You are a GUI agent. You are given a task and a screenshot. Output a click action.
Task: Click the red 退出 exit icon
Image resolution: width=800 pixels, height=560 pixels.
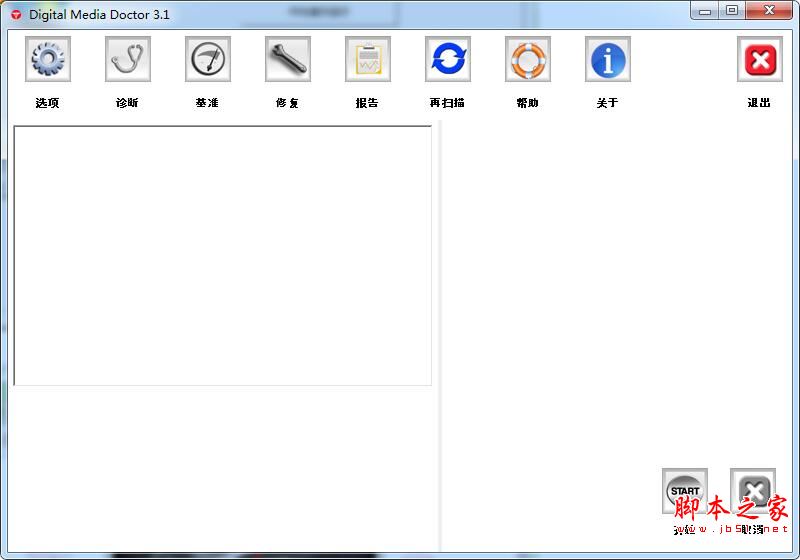click(x=760, y=59)
